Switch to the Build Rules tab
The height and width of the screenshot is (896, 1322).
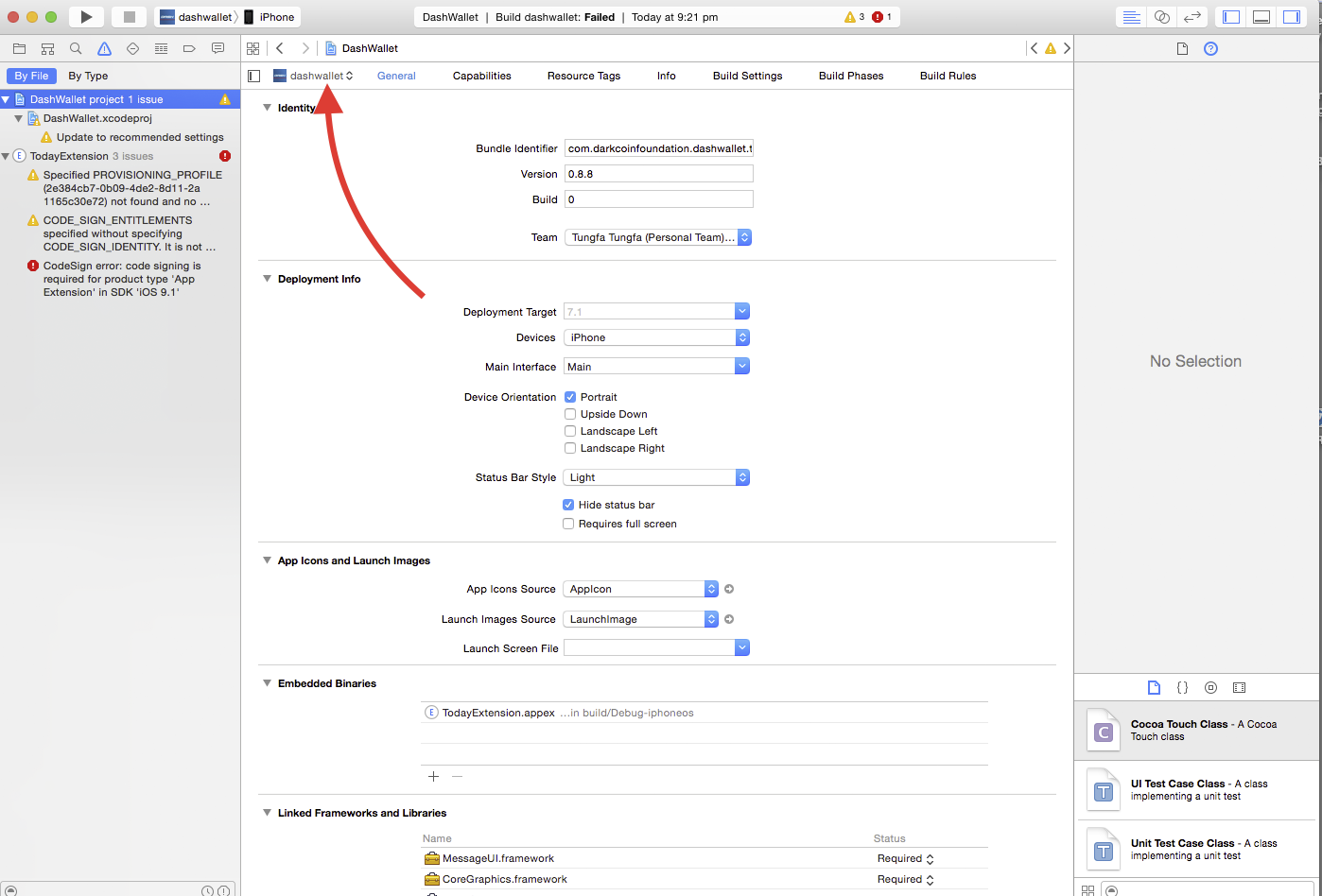click(948, 76)
